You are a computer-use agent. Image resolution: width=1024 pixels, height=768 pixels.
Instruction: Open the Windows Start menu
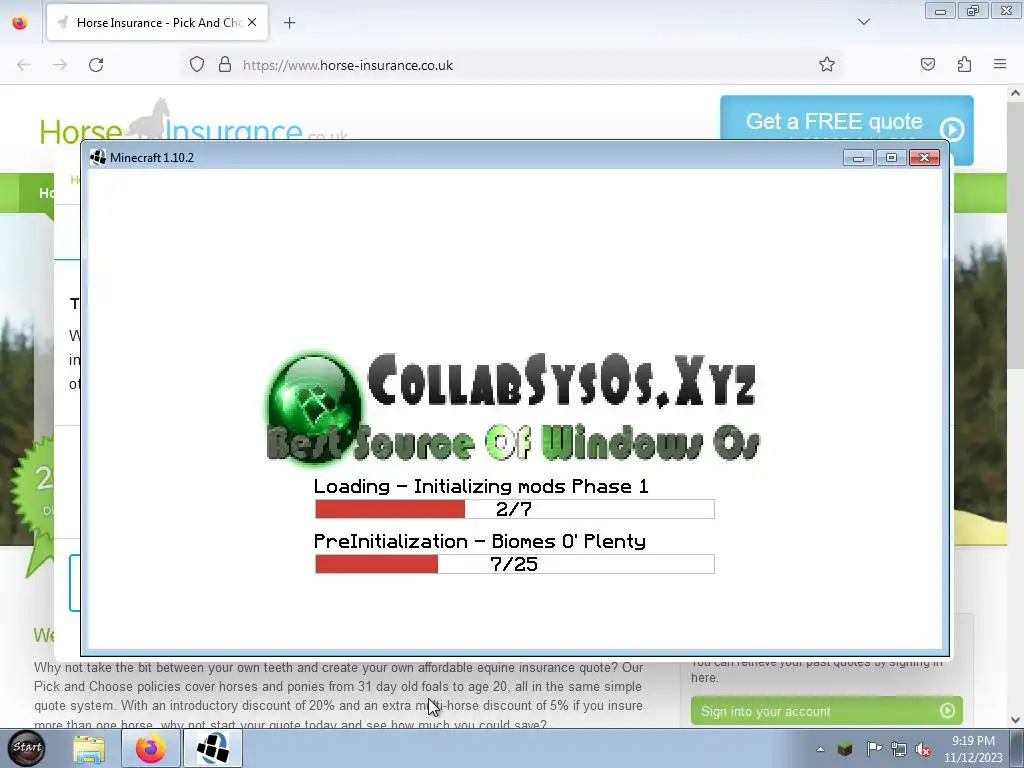[27, 748]
